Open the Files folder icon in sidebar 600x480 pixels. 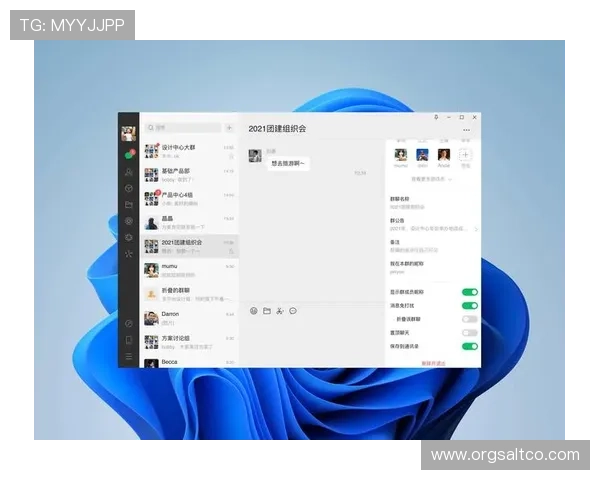pyautogui.click(x=128, y=204)
